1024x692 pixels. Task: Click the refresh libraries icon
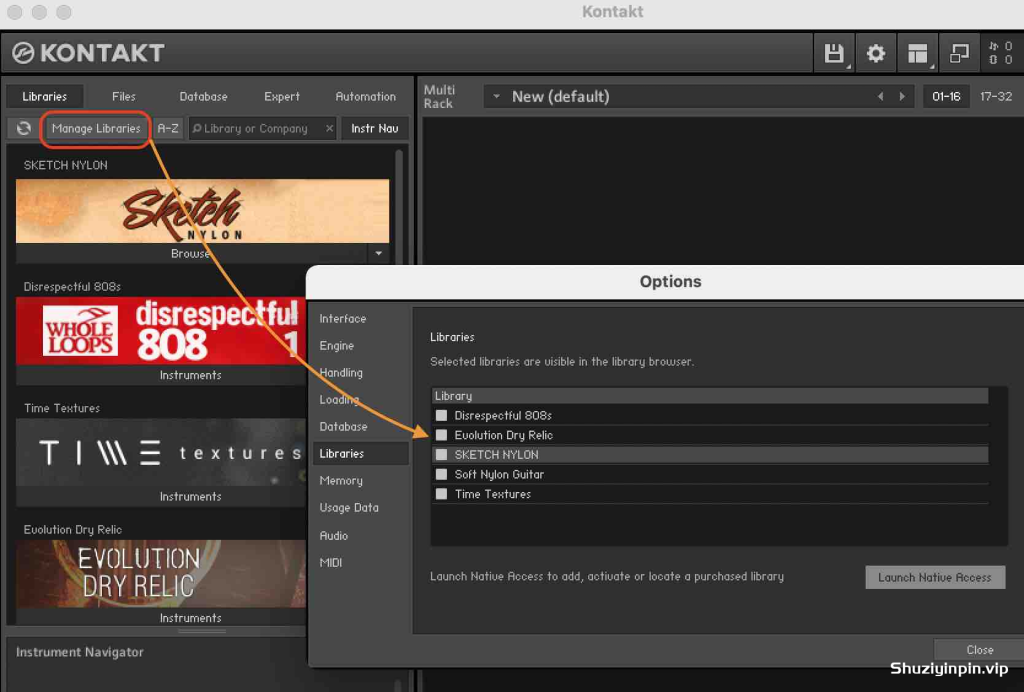(x=24, y=128)
